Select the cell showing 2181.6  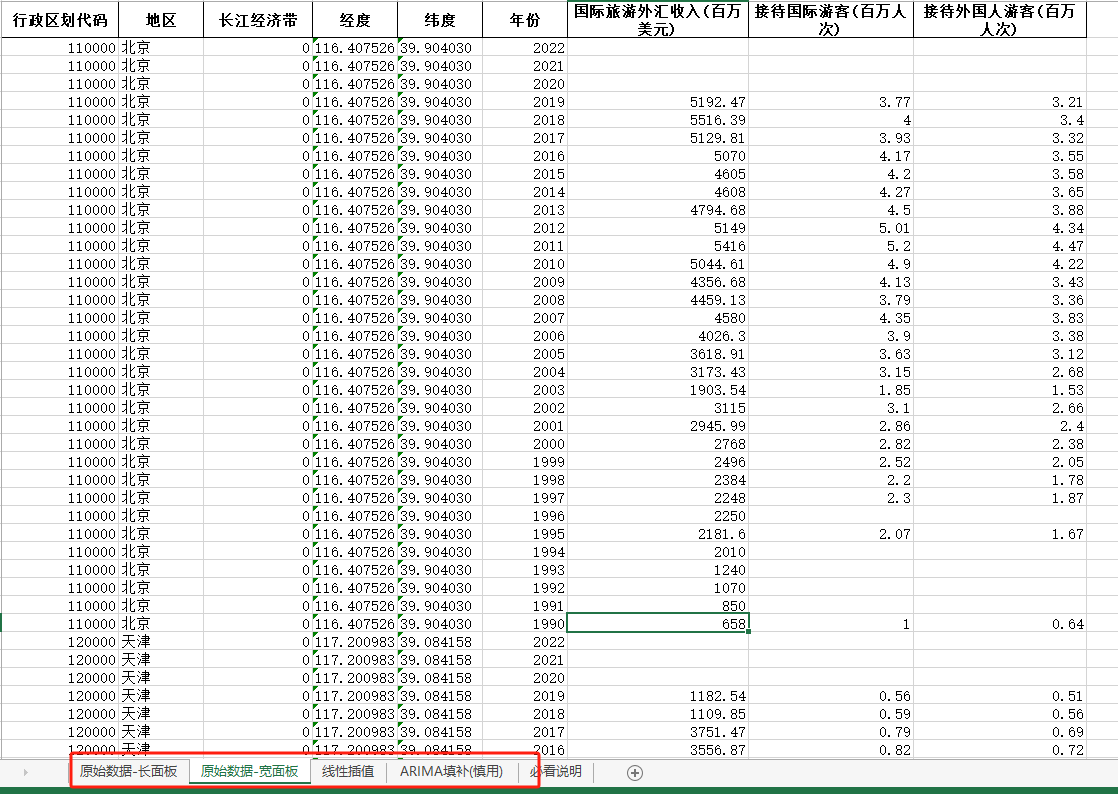point(658,534)
